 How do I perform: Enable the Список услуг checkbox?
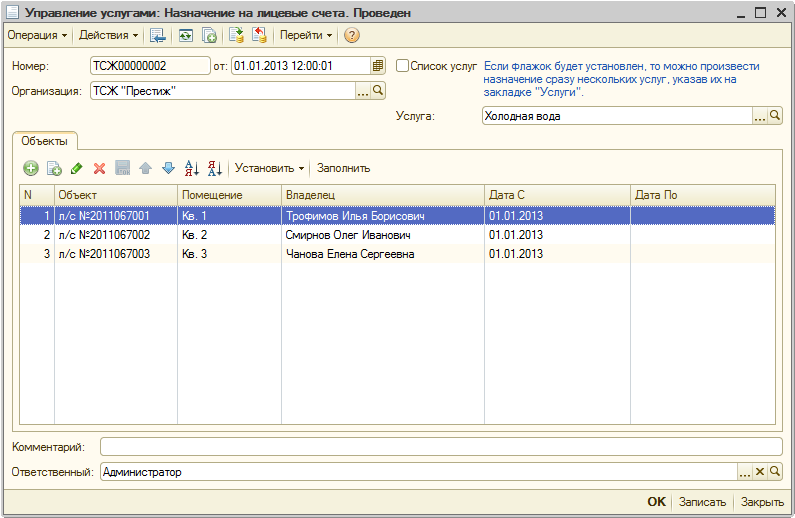click(x=403, y=66)
